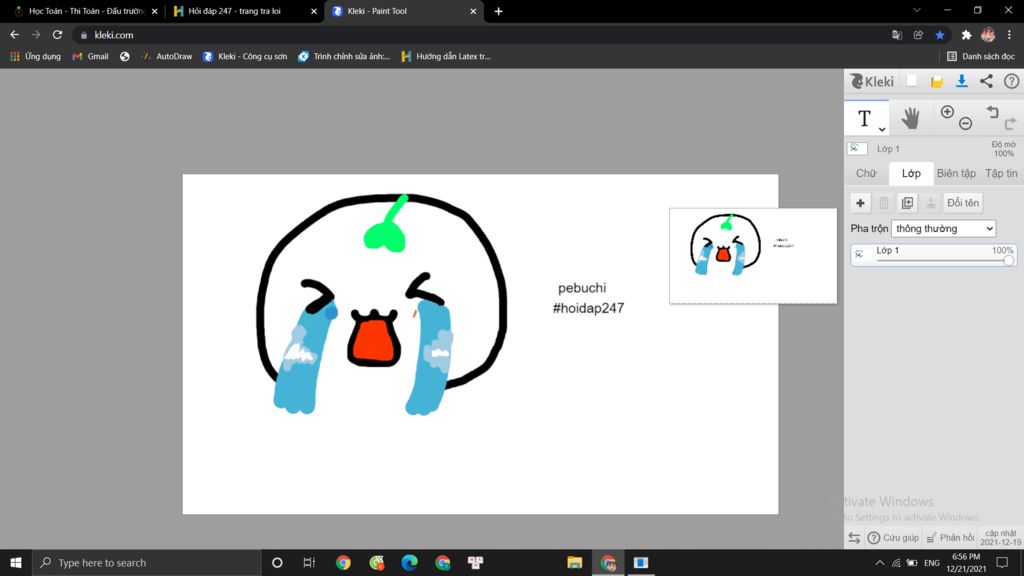Create a new blank image in Kleki

[912, 81]
